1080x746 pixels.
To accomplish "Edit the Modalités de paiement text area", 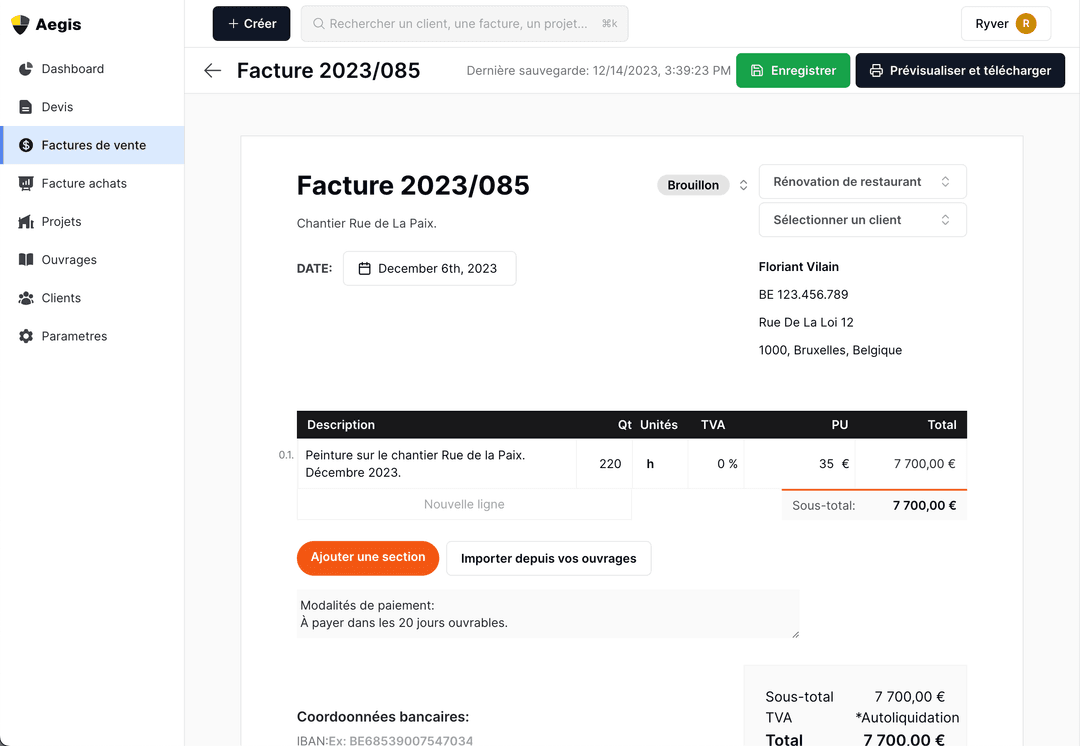I will pos(548,614).
